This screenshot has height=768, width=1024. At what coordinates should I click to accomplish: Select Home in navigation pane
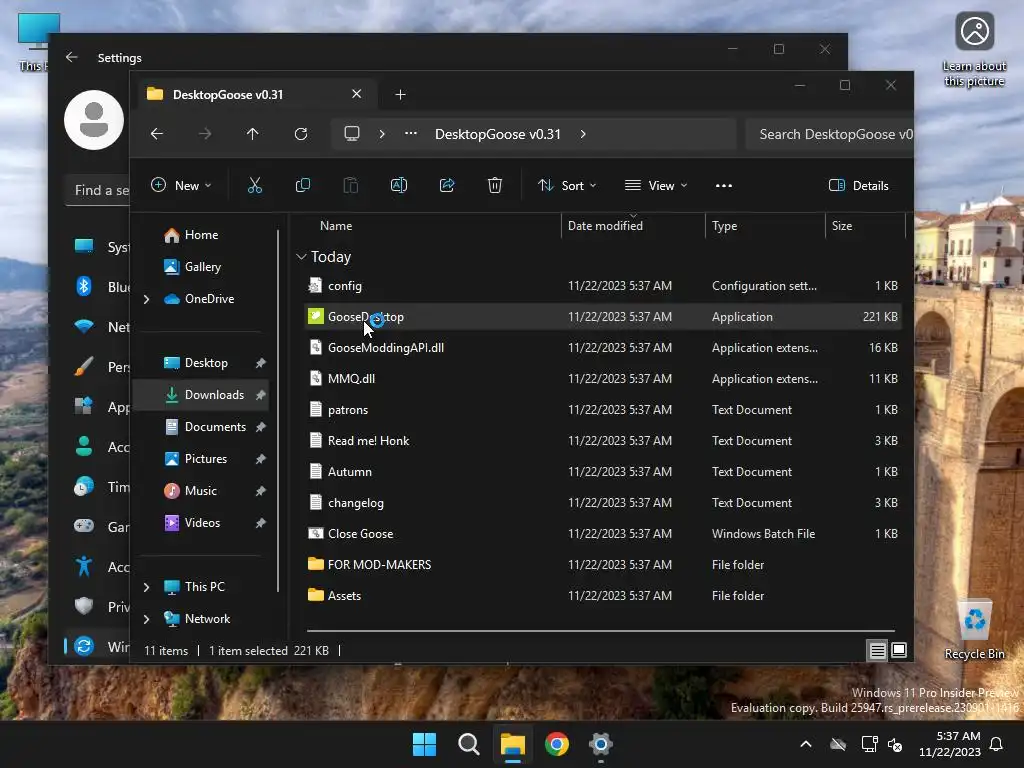(201, 234)
